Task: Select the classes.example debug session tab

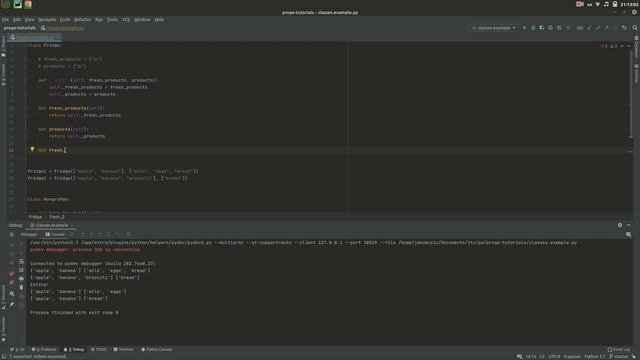Action: pyautogui.click(x=50, y=225)
